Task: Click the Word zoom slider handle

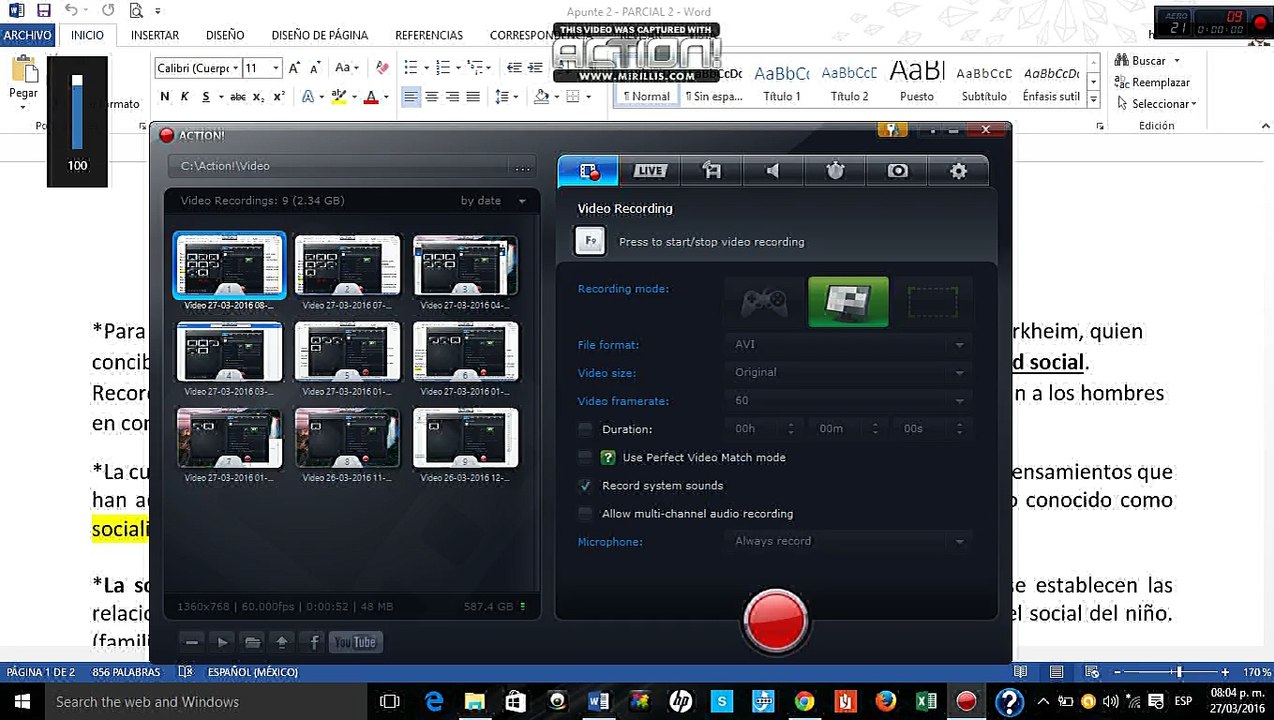Action: [x=1179, y=672]
